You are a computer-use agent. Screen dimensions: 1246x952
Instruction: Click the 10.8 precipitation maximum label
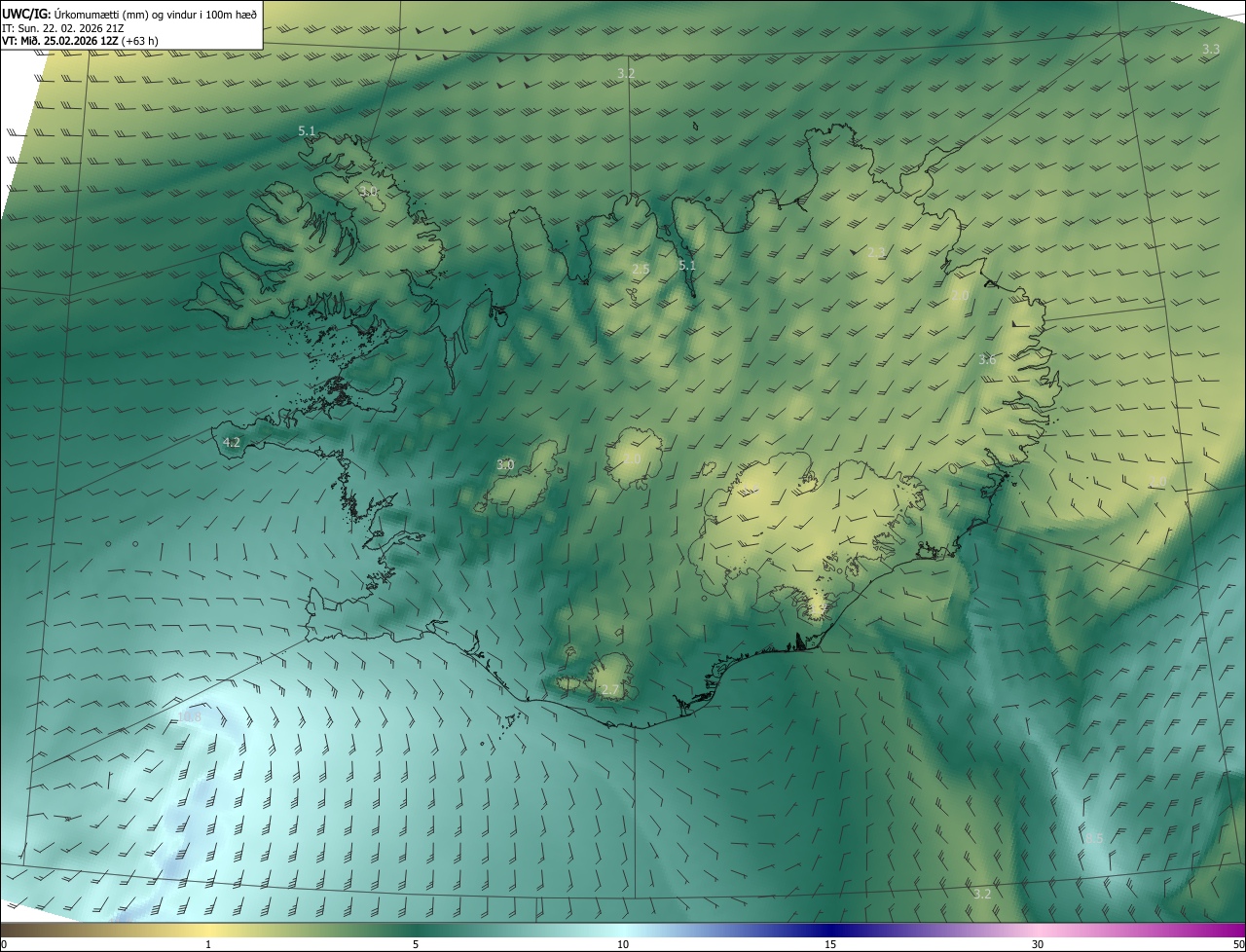pos(190,717)
